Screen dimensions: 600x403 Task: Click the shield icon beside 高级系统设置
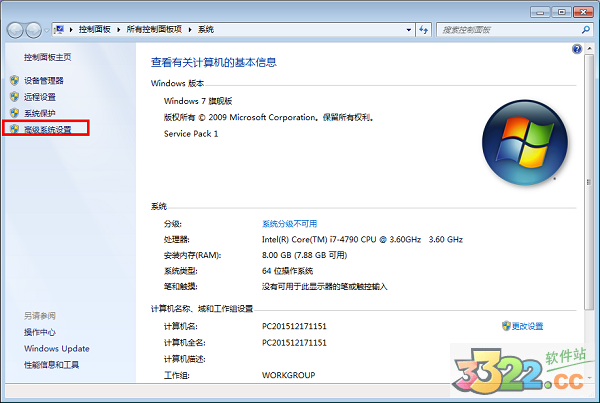[15, 129]
